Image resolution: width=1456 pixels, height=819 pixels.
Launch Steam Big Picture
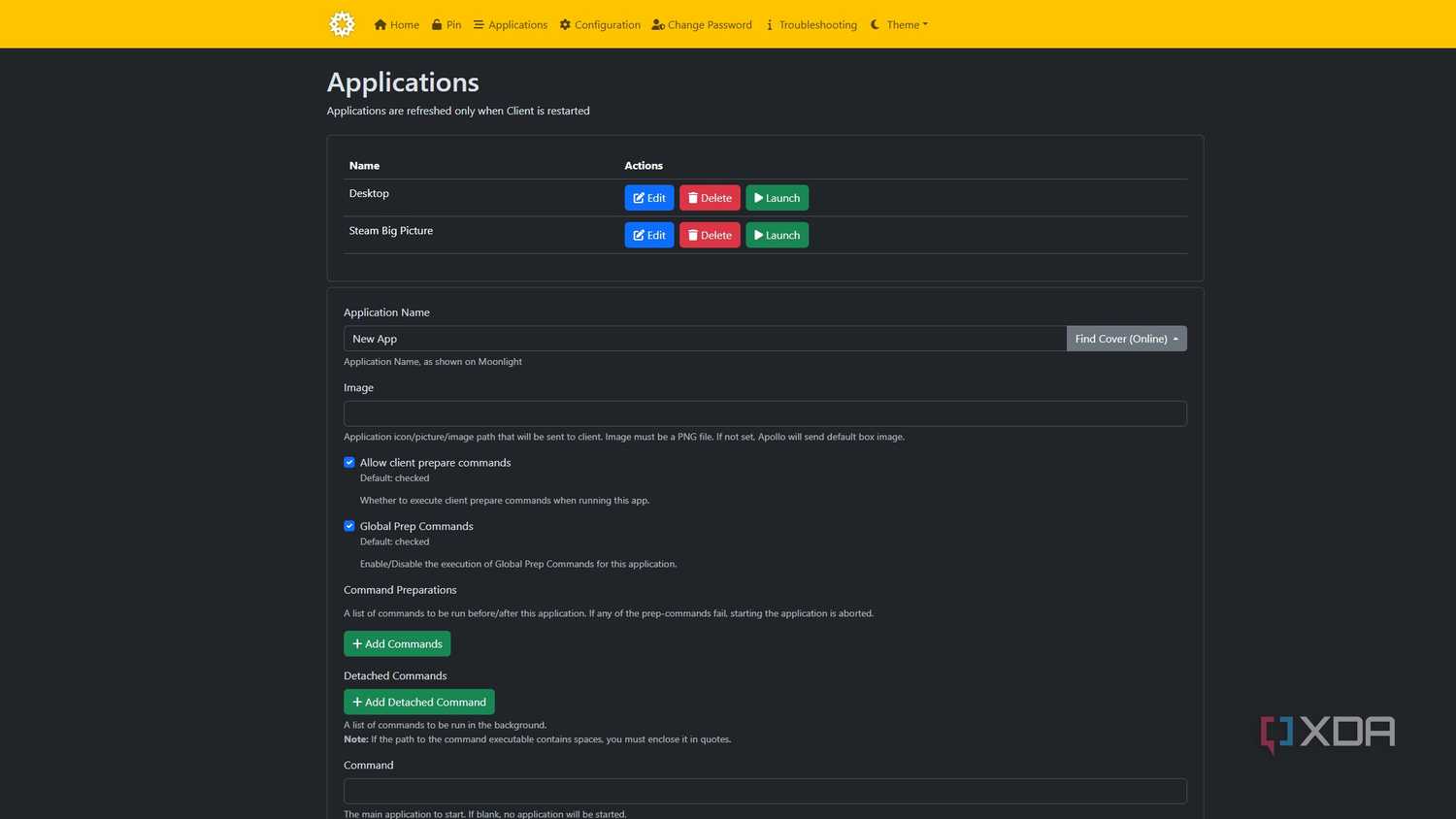777,235
